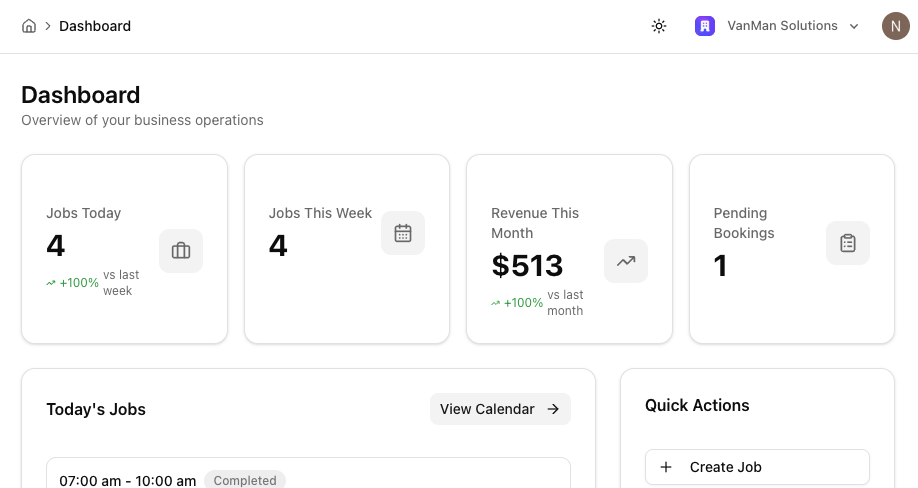Click the breadcrumb chevron separator

tap(48, 26)
